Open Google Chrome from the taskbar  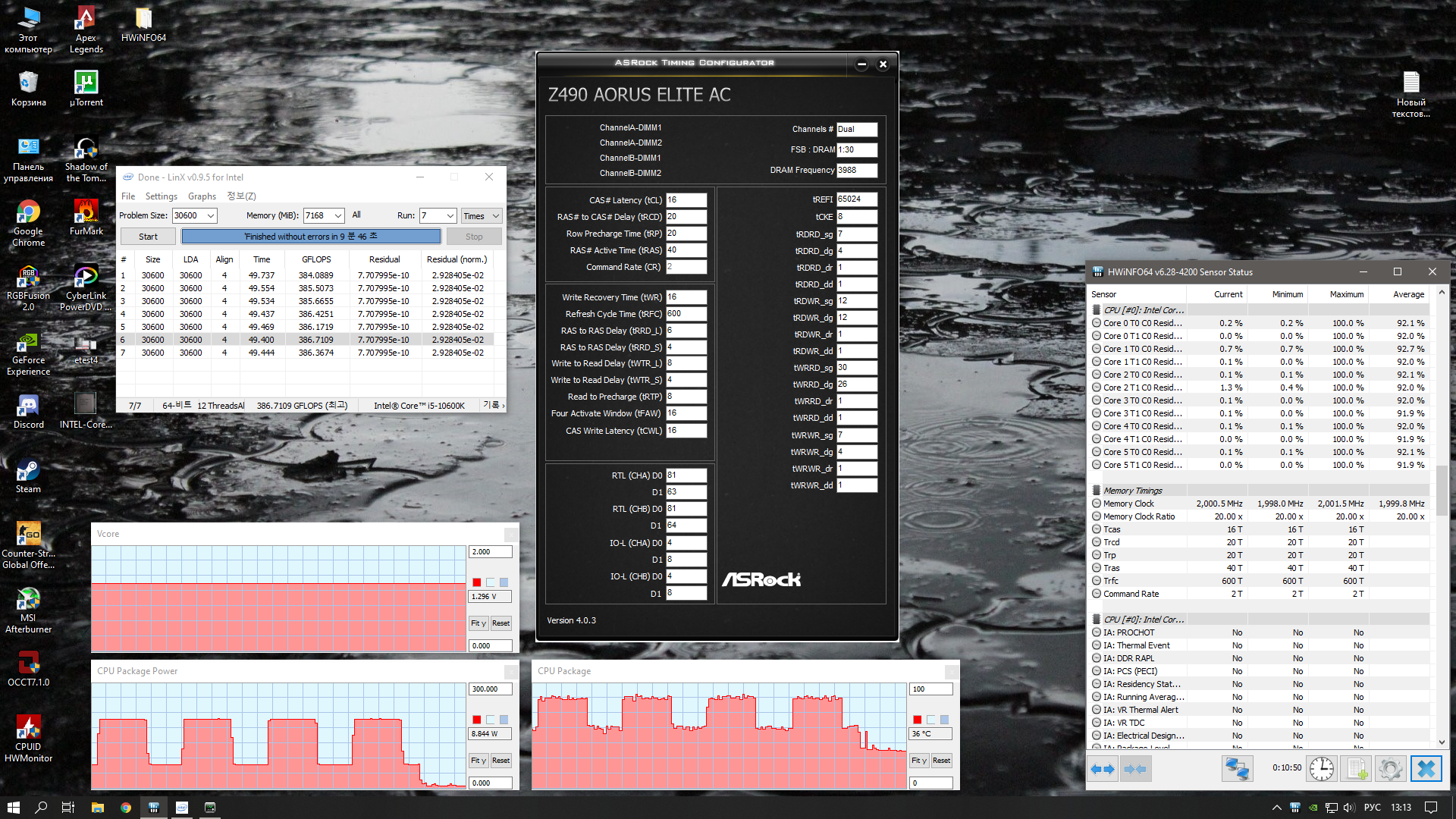tap(126, 808)
